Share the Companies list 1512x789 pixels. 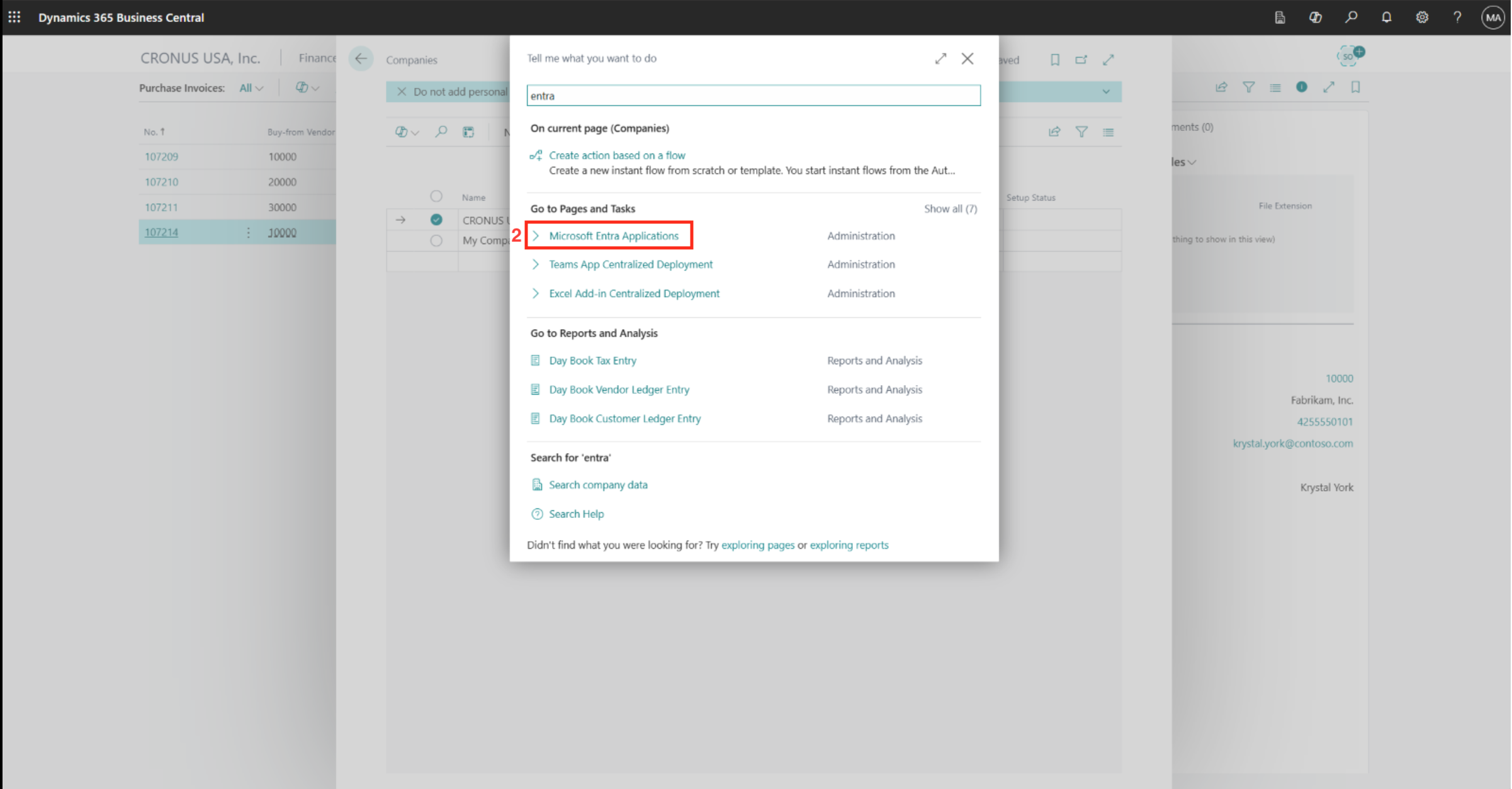click(x=1054, y=131)
